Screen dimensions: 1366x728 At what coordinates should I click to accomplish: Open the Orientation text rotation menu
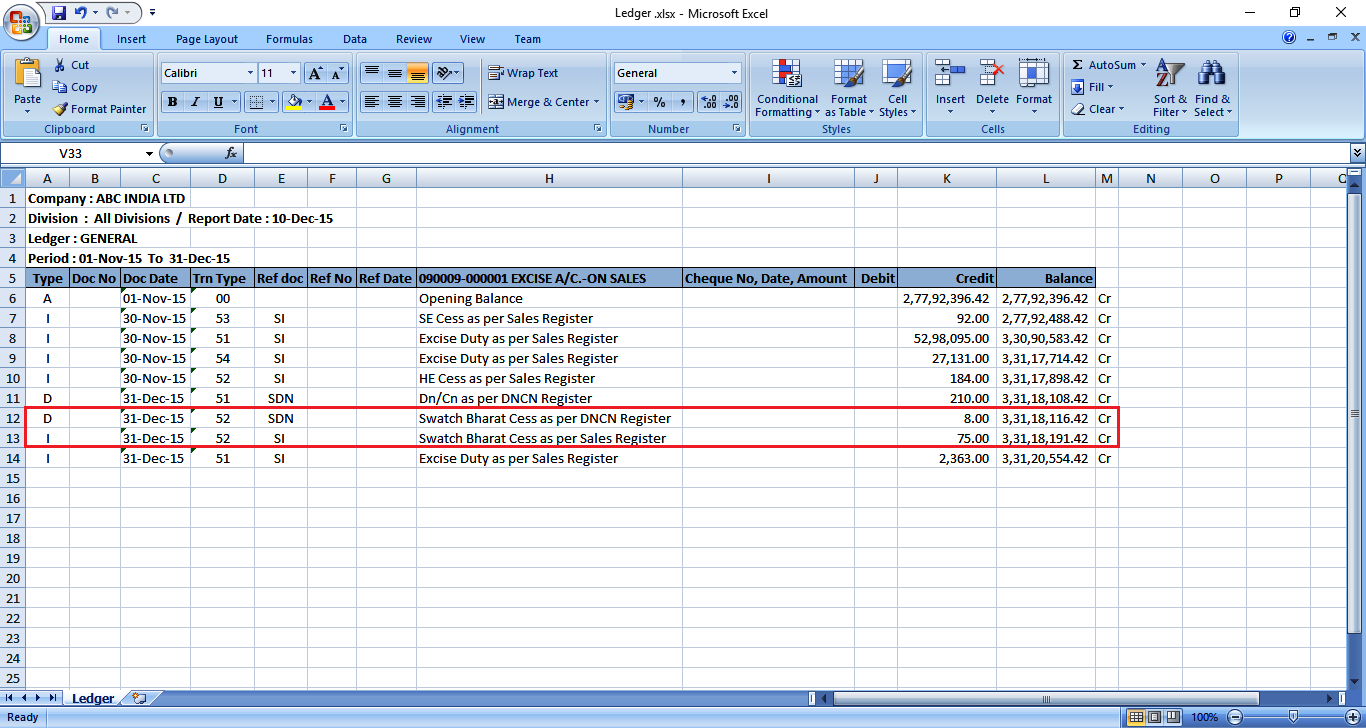point(448,73)
